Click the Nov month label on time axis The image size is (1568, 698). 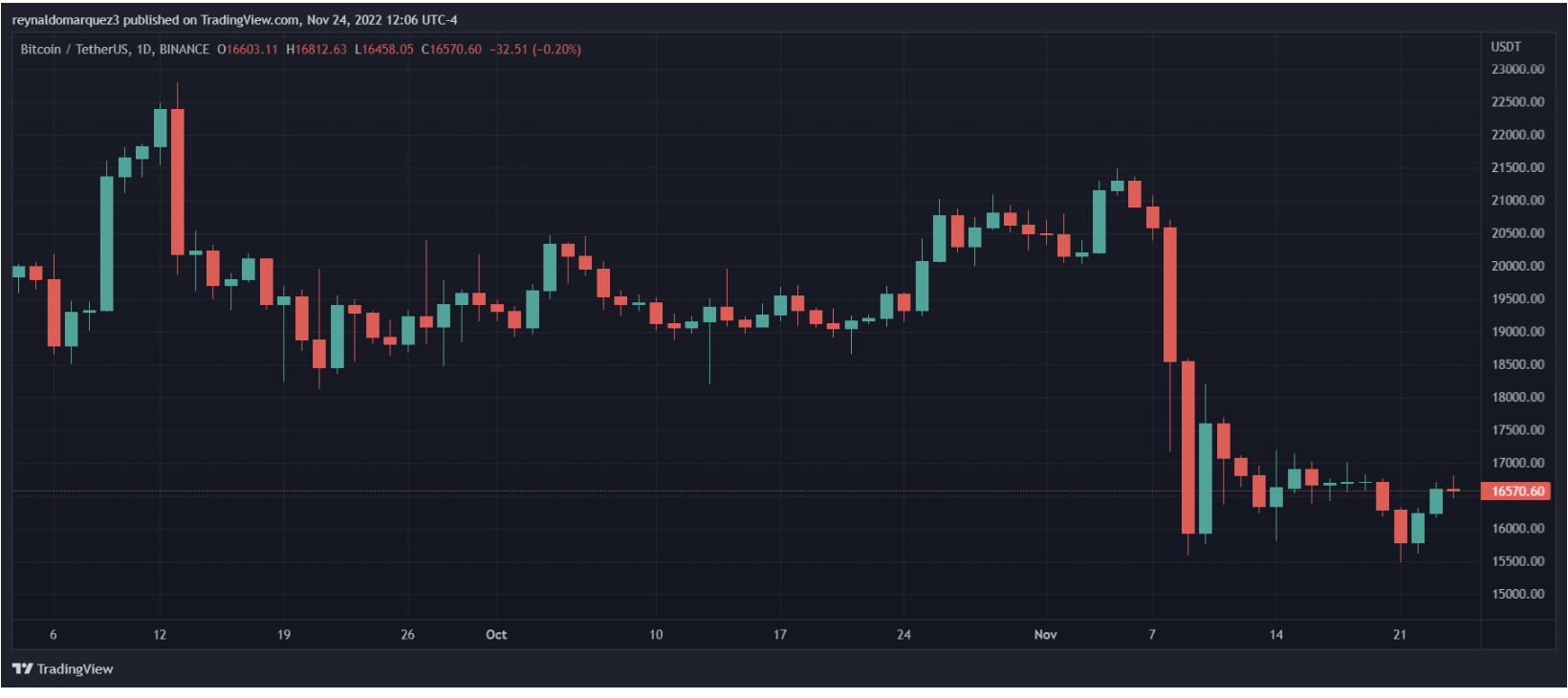1046,635
